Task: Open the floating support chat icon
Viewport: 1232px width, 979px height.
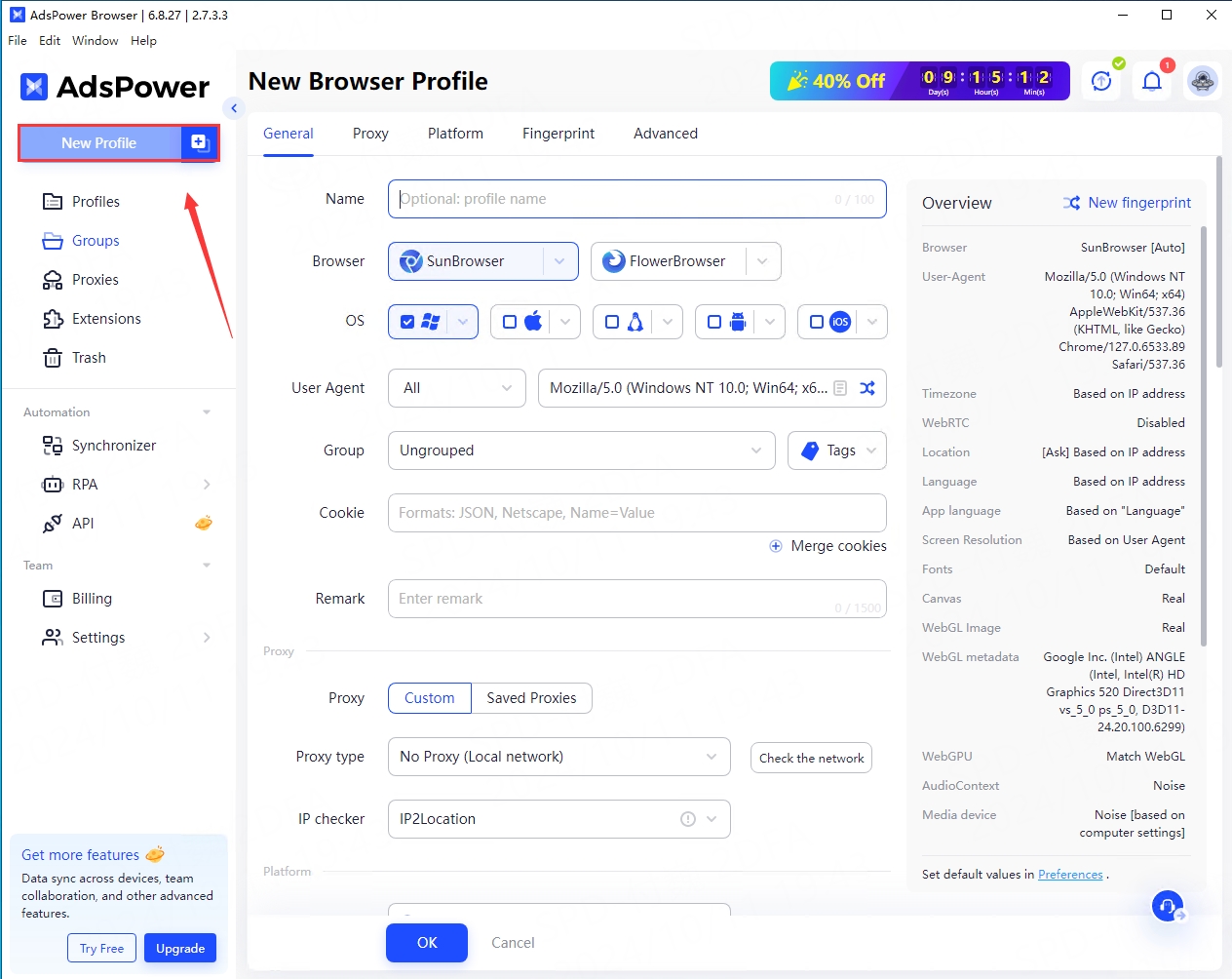Action: tap(1167, 907)
